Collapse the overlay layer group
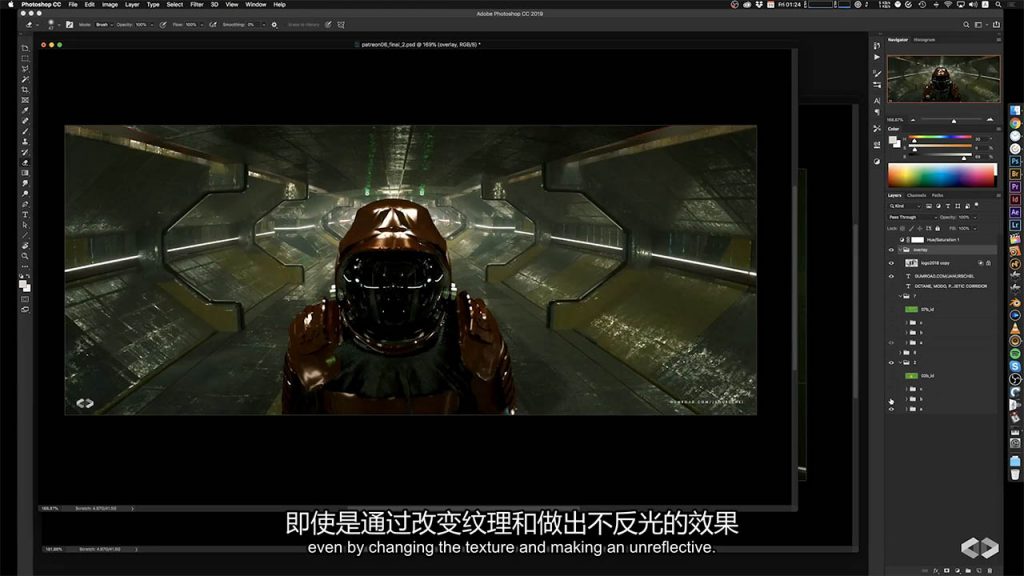Image resolution: width=1024 pixels, height=576 pixels. point(900,250)
